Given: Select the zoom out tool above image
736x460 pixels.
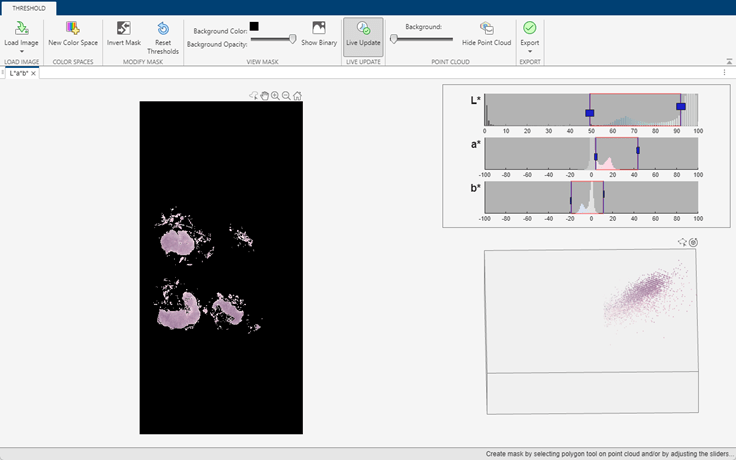Looking at the screenshot, I should click(286, 96).
